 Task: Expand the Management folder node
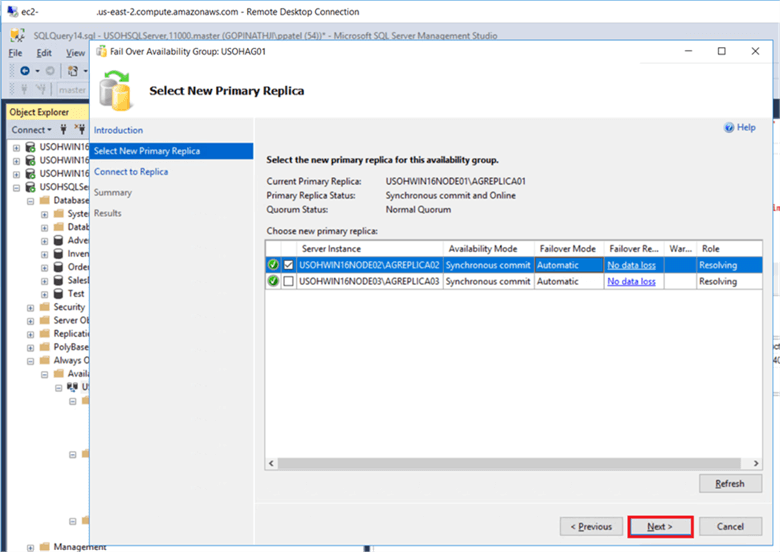pos(30,548)
